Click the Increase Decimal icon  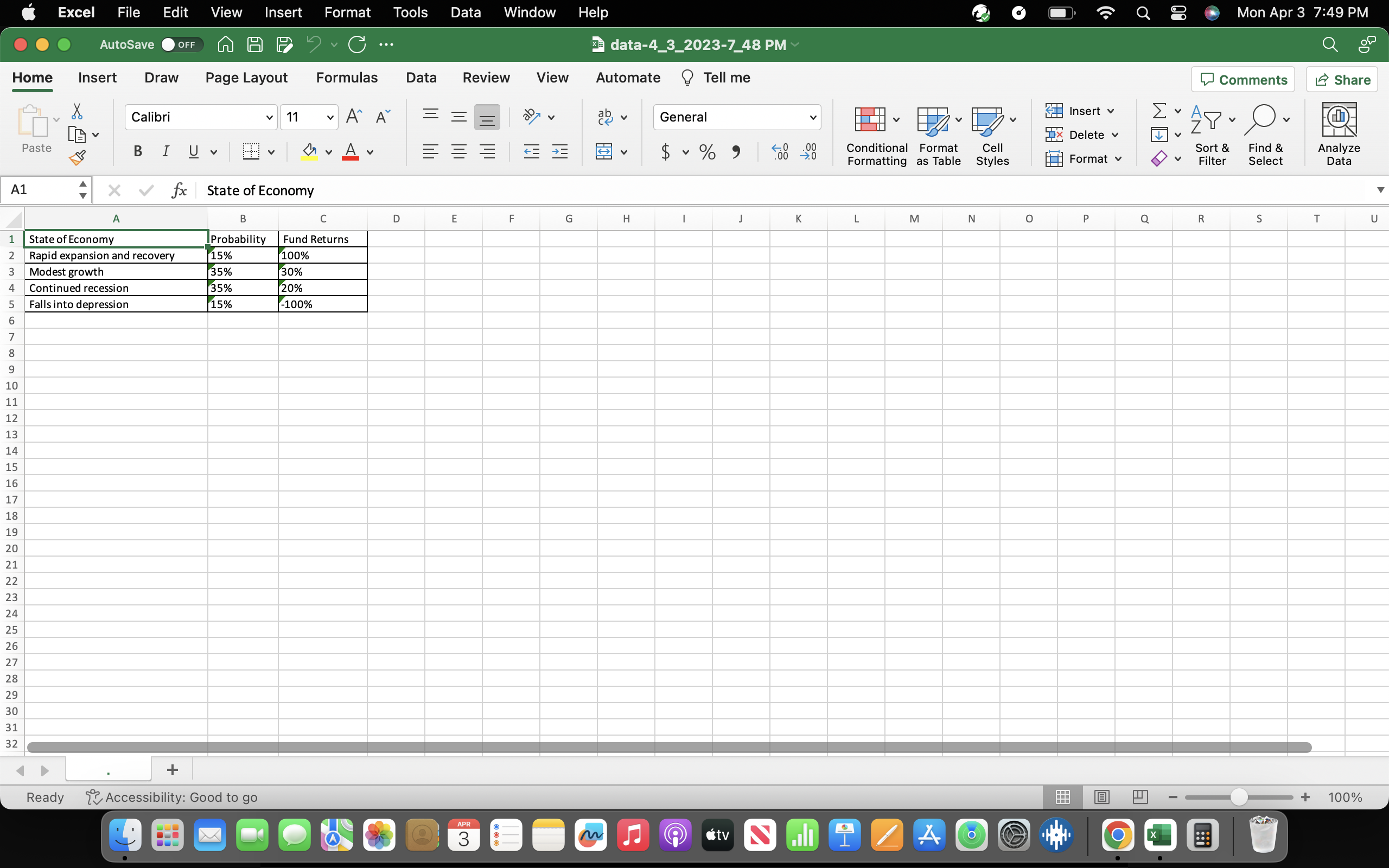click(780, 151)
